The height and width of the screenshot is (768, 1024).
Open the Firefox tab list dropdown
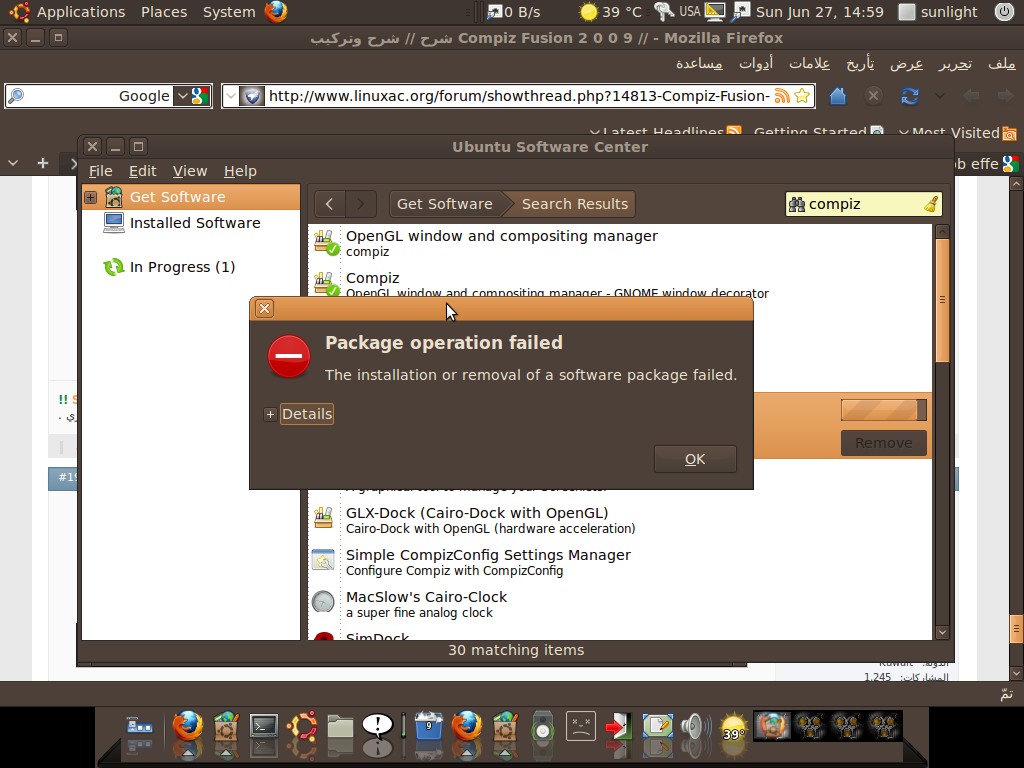tap(12, 163)
